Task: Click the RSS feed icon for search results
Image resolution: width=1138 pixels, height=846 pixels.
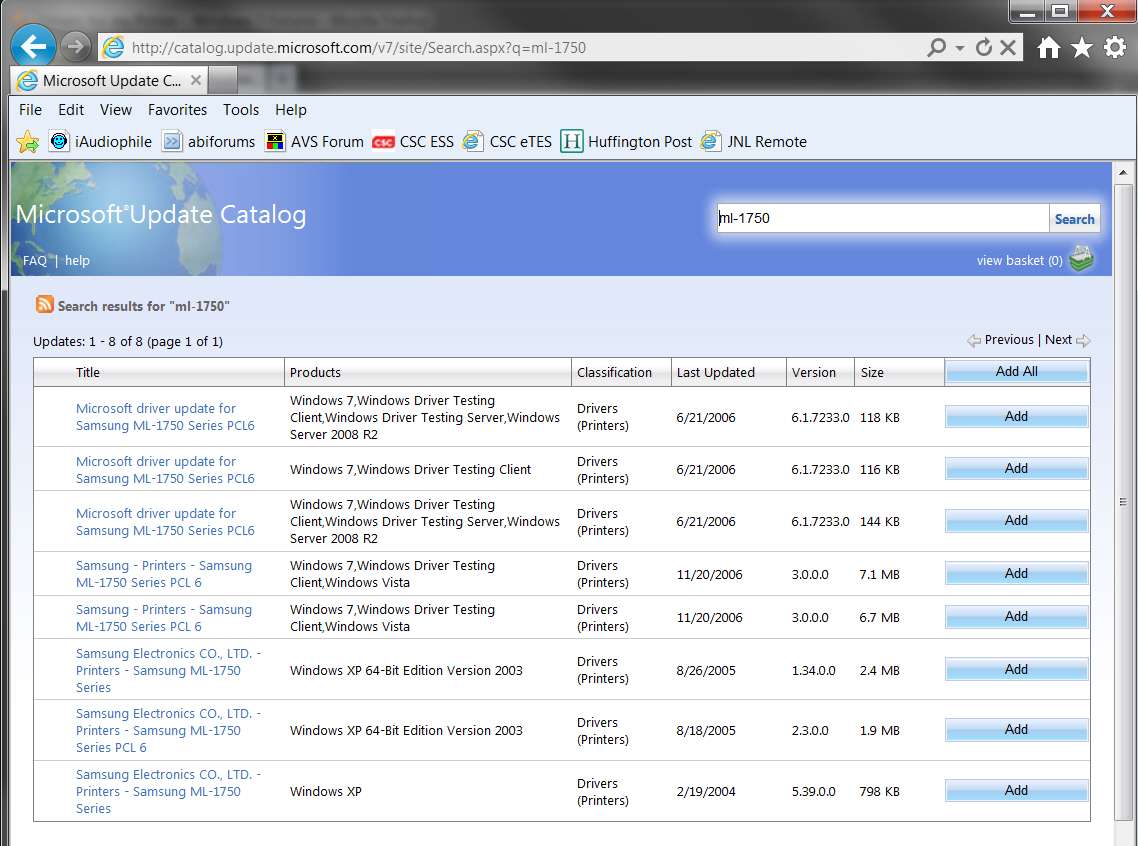Action: pos(44,304)
